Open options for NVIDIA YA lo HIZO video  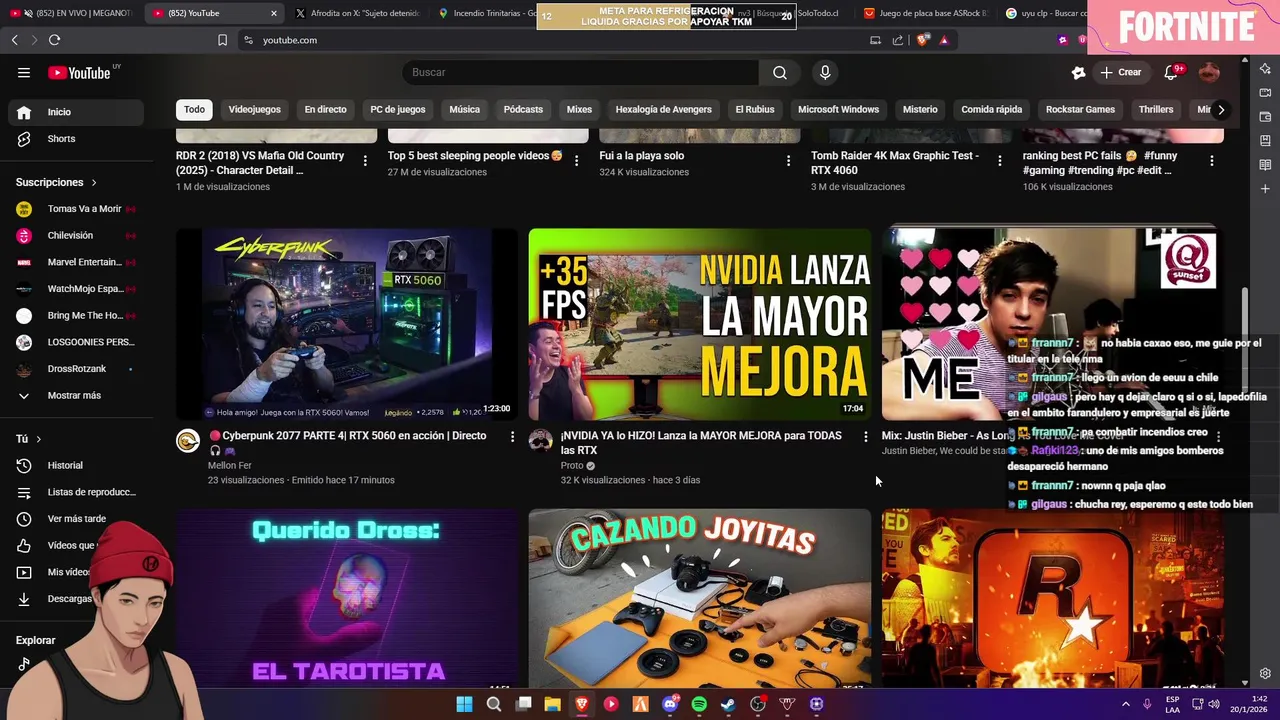pos(865,437)
